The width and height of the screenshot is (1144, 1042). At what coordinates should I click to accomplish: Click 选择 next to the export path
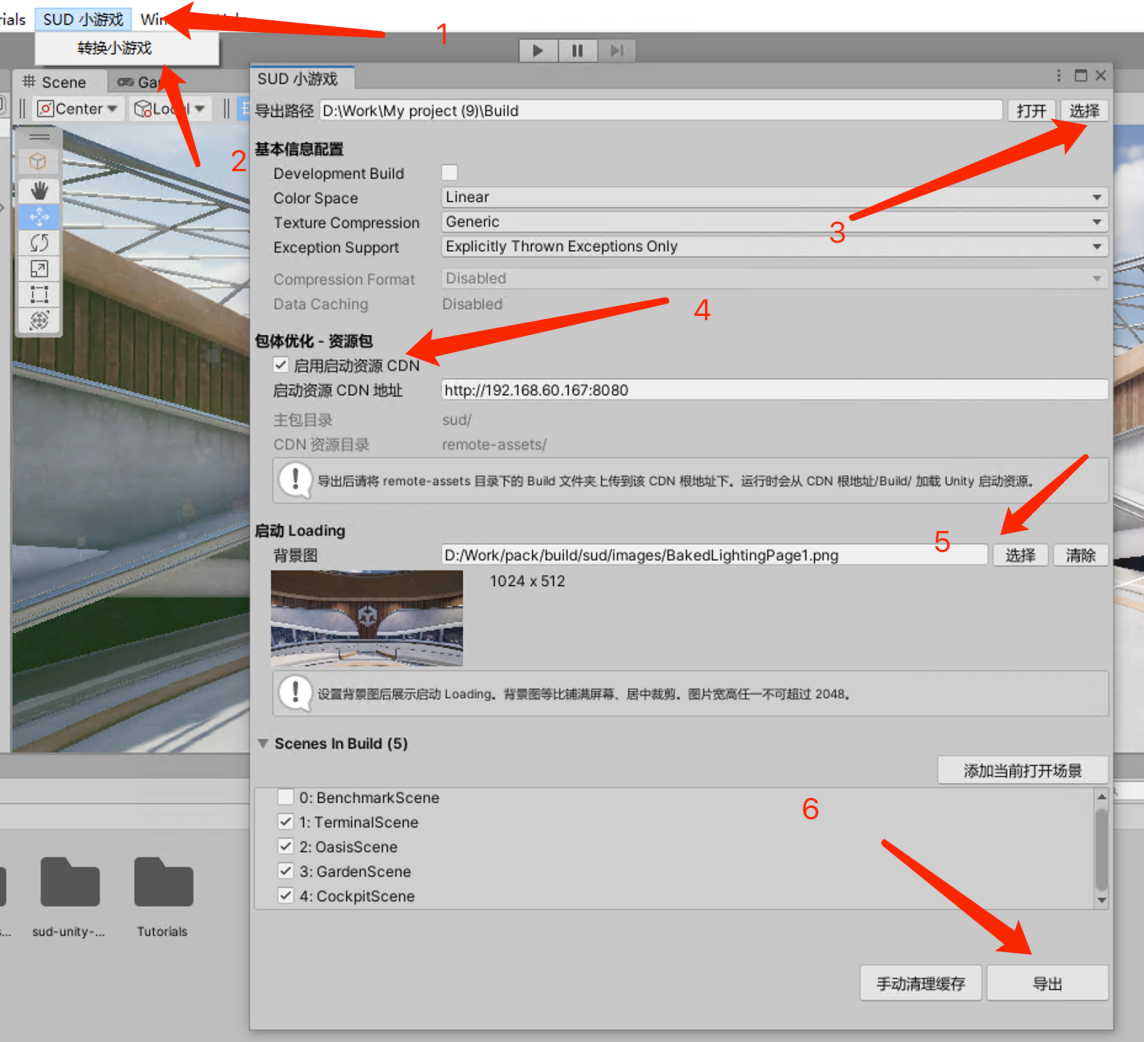pyautogui.click(x=1084, y=111)
